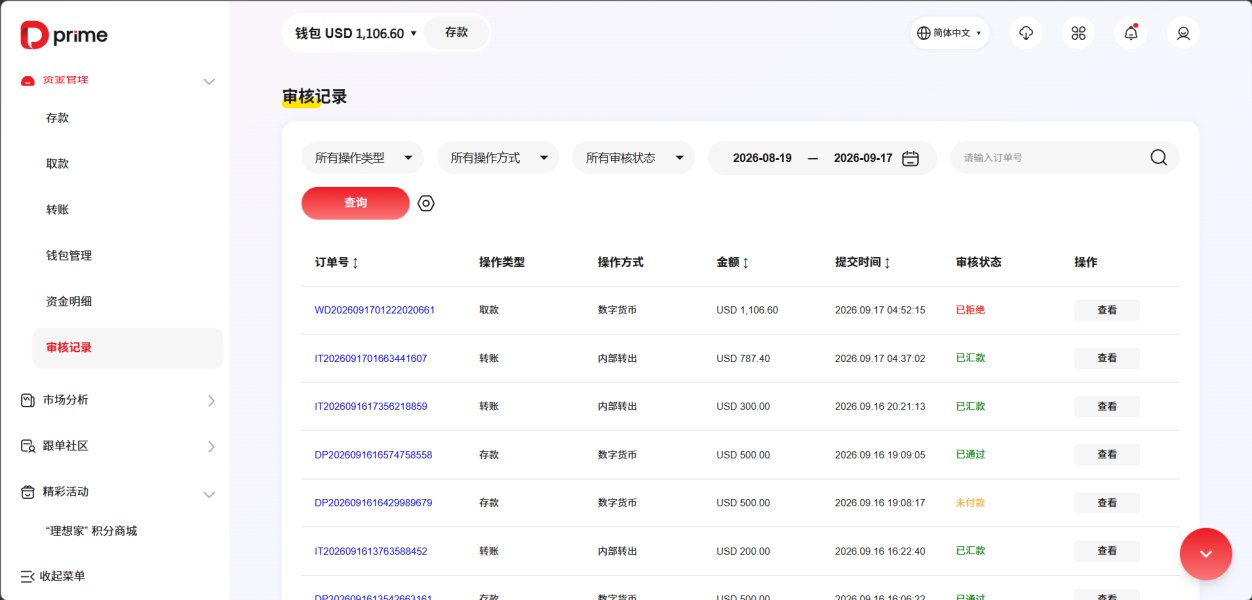This screenshot has height=600, width=1252.
Task: Click the hexagon settings icon beside 查询
Action: [x=426, y=203]
